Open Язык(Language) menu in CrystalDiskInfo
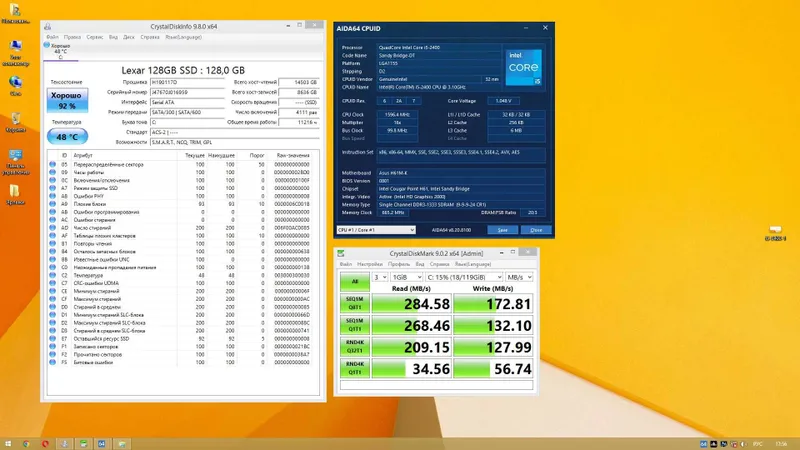800x450 pixels. pos(184,37)
